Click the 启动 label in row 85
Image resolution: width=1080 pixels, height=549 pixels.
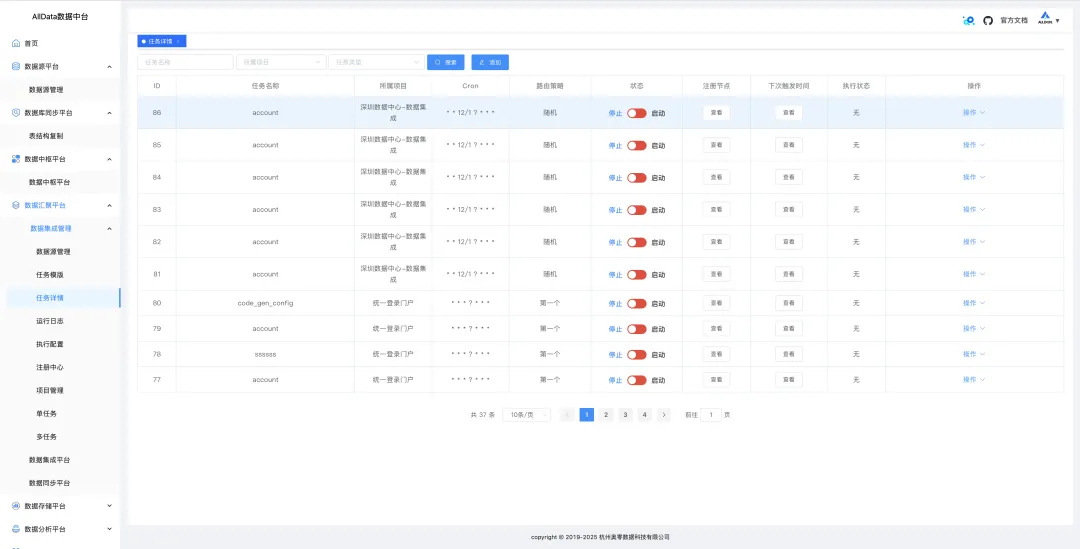coord(658,145)
